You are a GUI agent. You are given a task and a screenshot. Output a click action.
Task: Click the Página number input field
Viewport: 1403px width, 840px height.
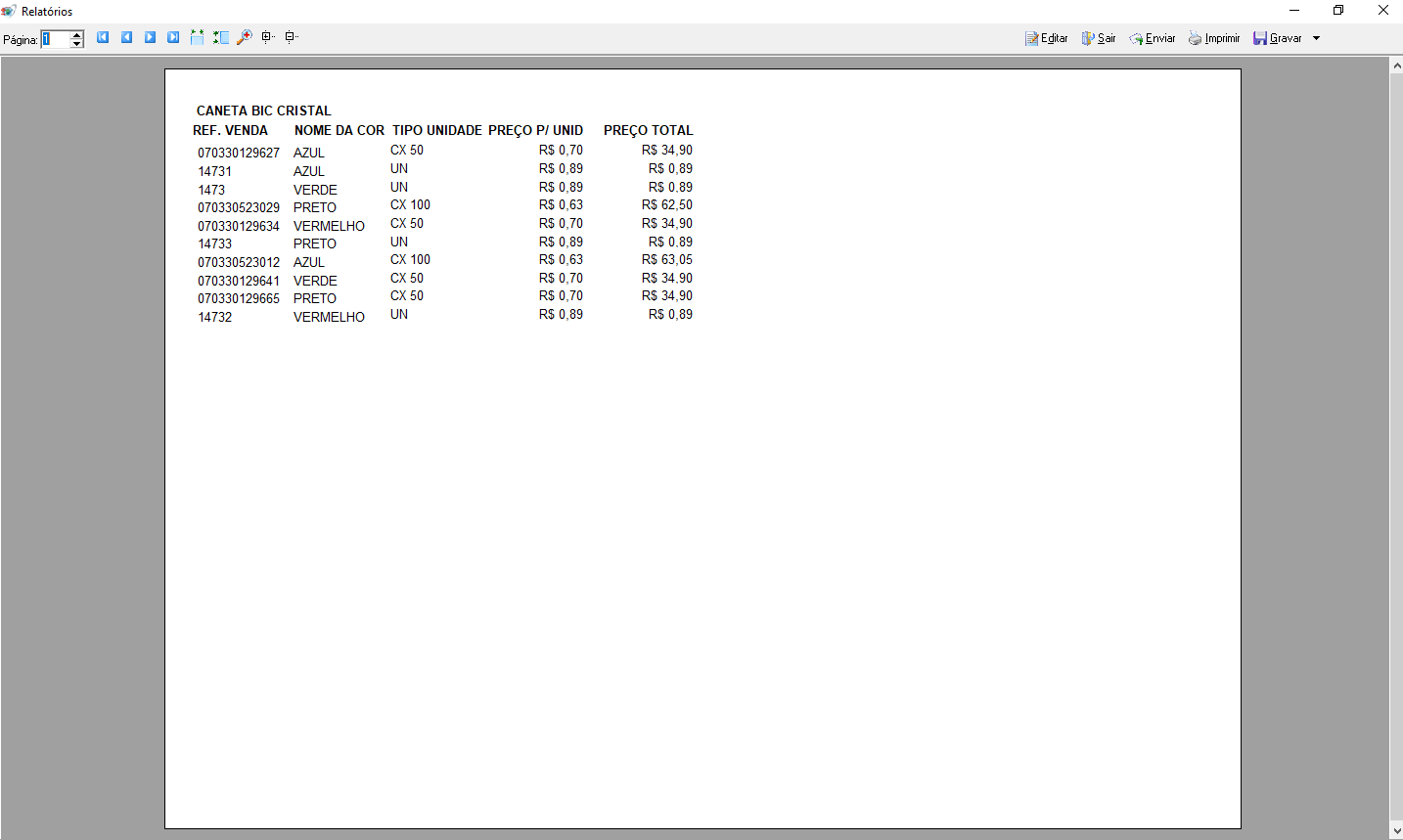tap(56, 39)
